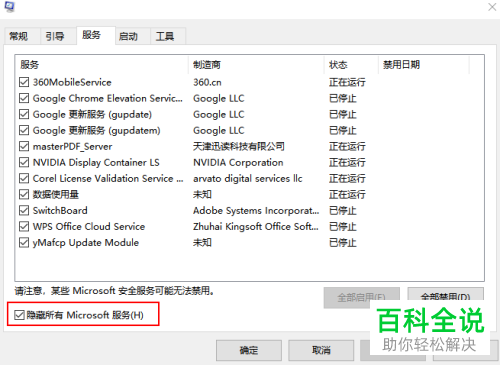Click the 确定 button
This screenshot has height=365, width=500.
pos(249,350)
